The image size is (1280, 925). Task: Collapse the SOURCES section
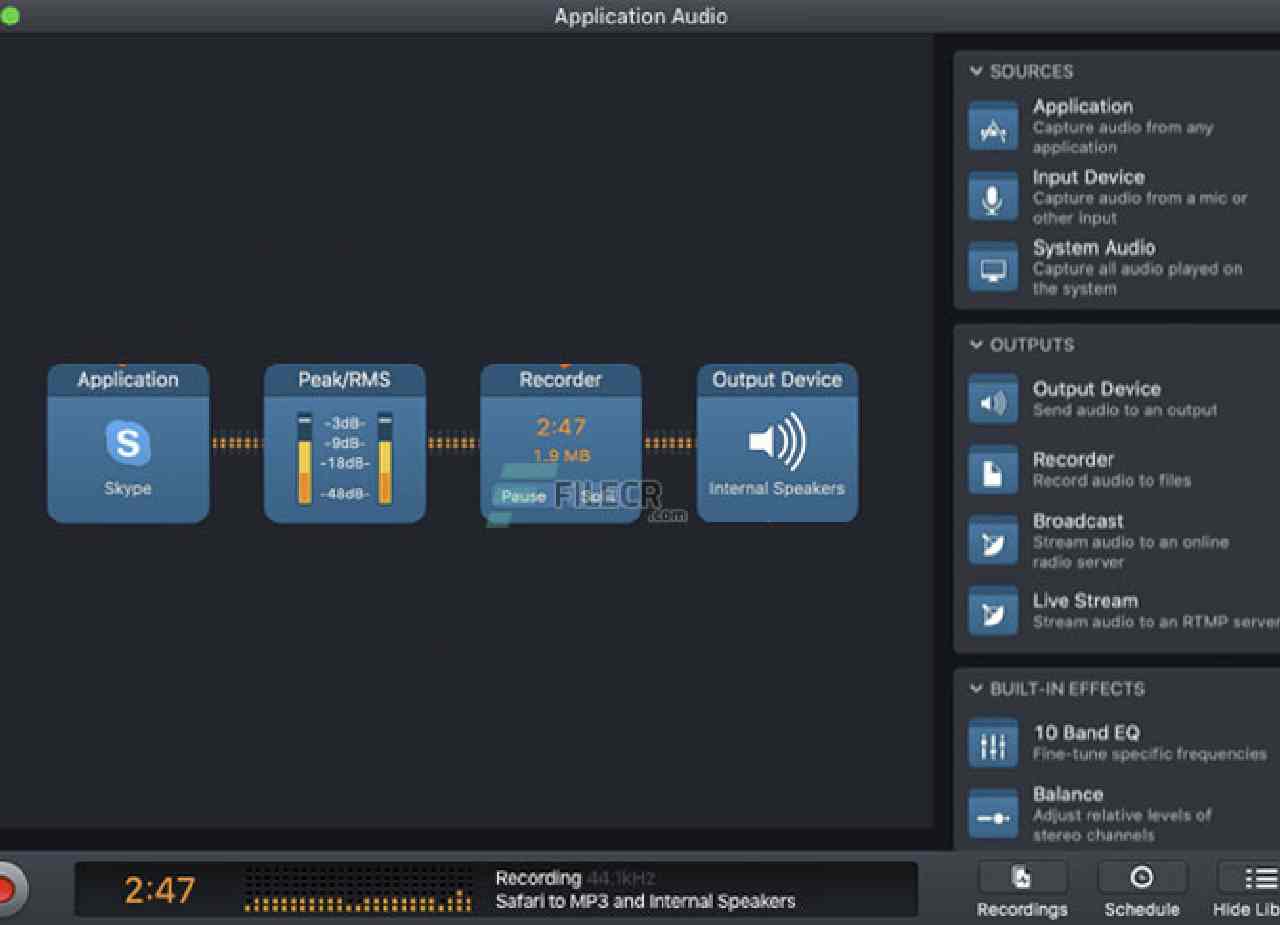(976, 71)
